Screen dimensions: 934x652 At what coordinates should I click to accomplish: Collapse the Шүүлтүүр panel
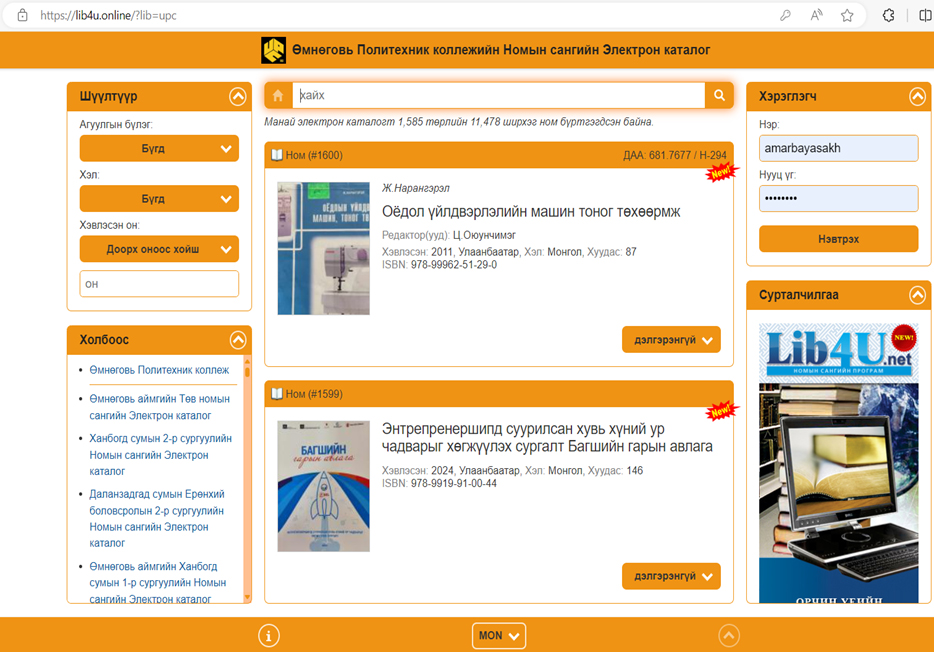[x=237, y=97]
